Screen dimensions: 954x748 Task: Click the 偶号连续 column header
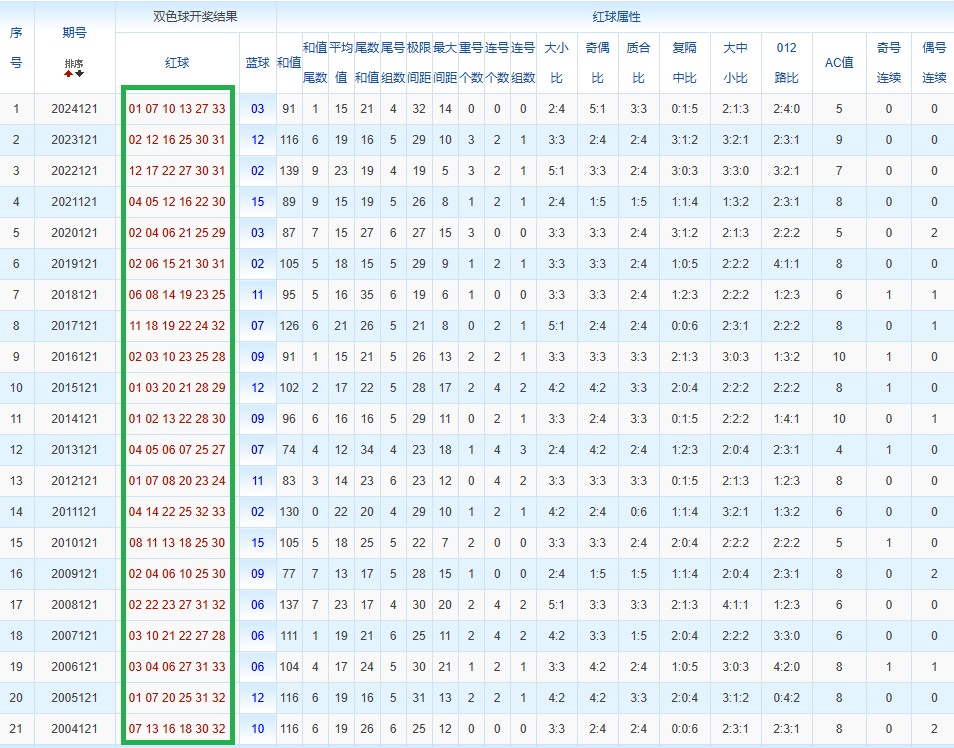point(934,62)
